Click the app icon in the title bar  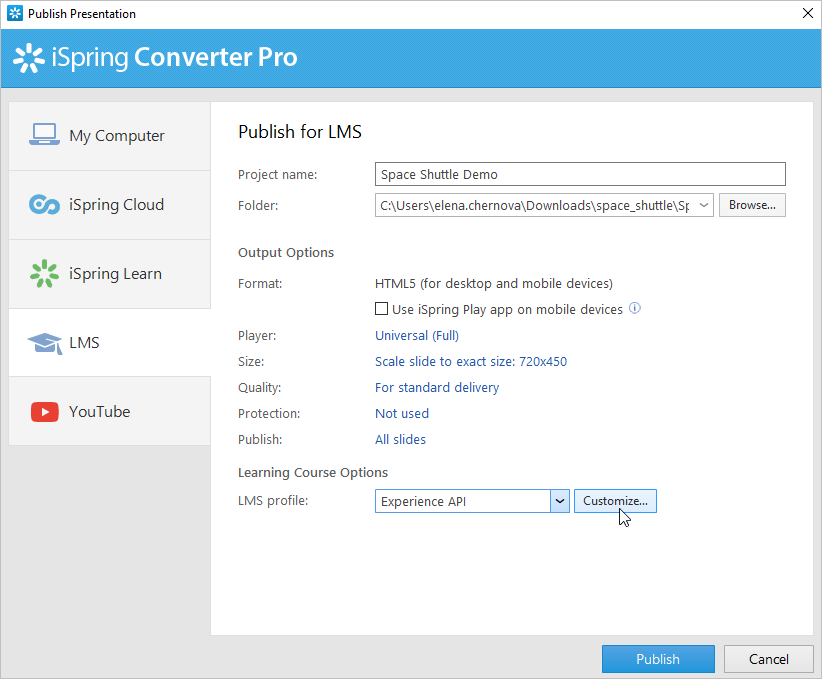(15, 13)
